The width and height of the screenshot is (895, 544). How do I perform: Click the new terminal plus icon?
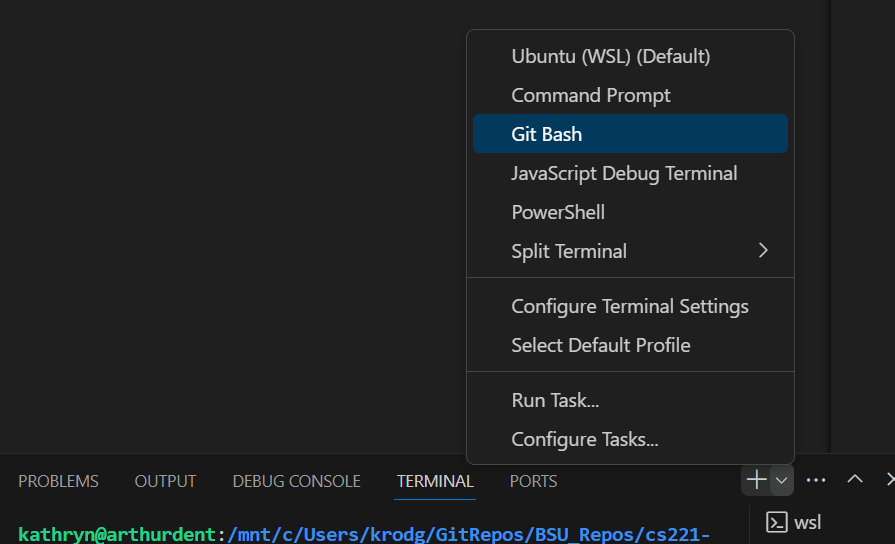(x=756, y=481)
